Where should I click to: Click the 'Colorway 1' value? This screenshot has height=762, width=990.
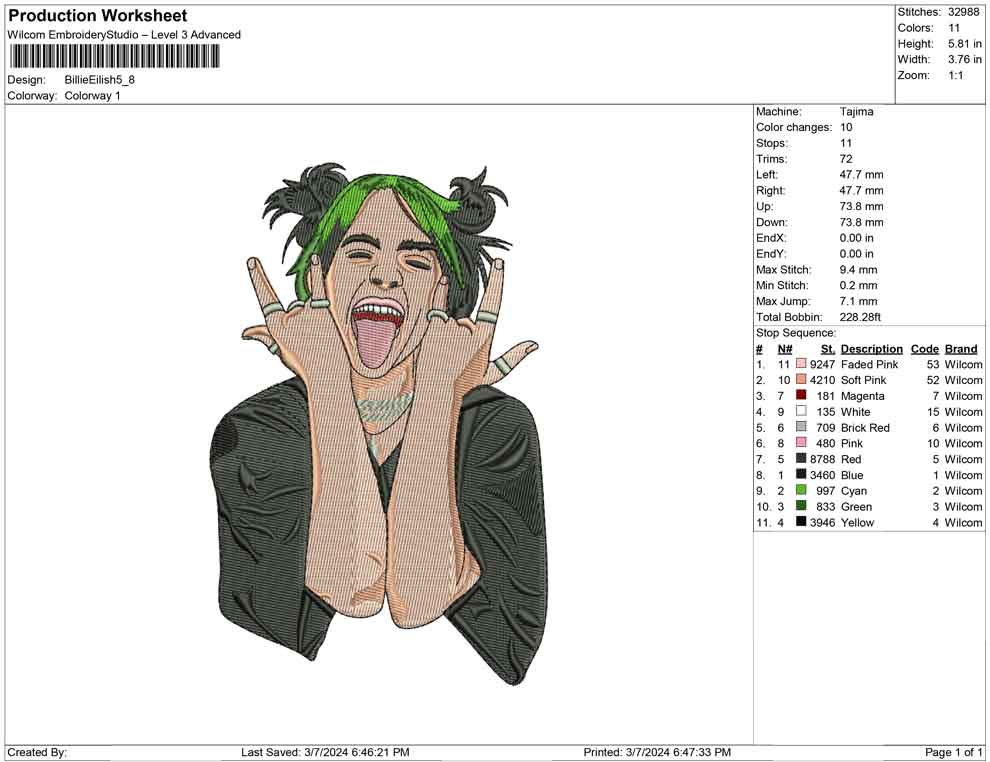pyautogui.click(x=92, y=96)
